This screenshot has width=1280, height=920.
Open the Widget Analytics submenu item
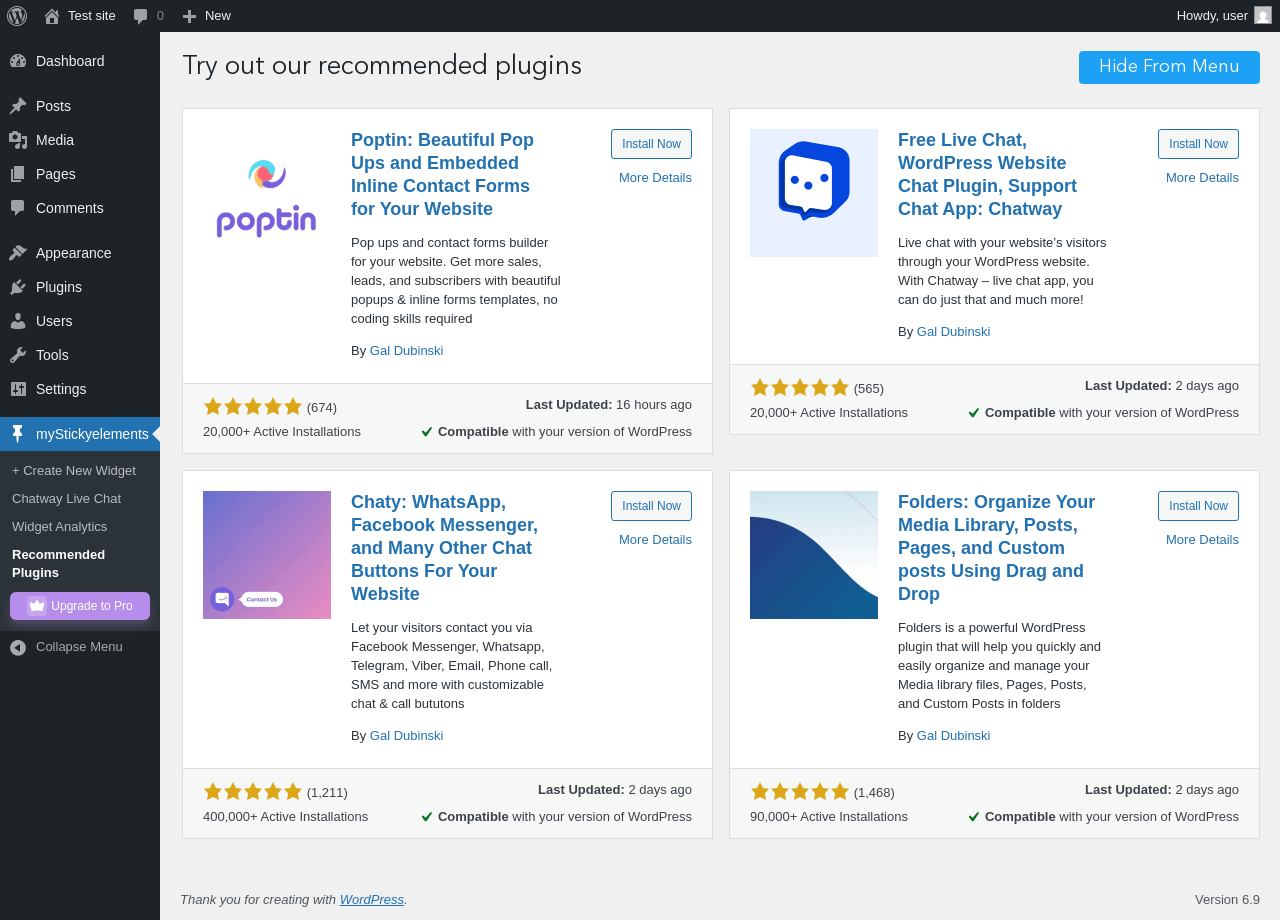[59, 527]
